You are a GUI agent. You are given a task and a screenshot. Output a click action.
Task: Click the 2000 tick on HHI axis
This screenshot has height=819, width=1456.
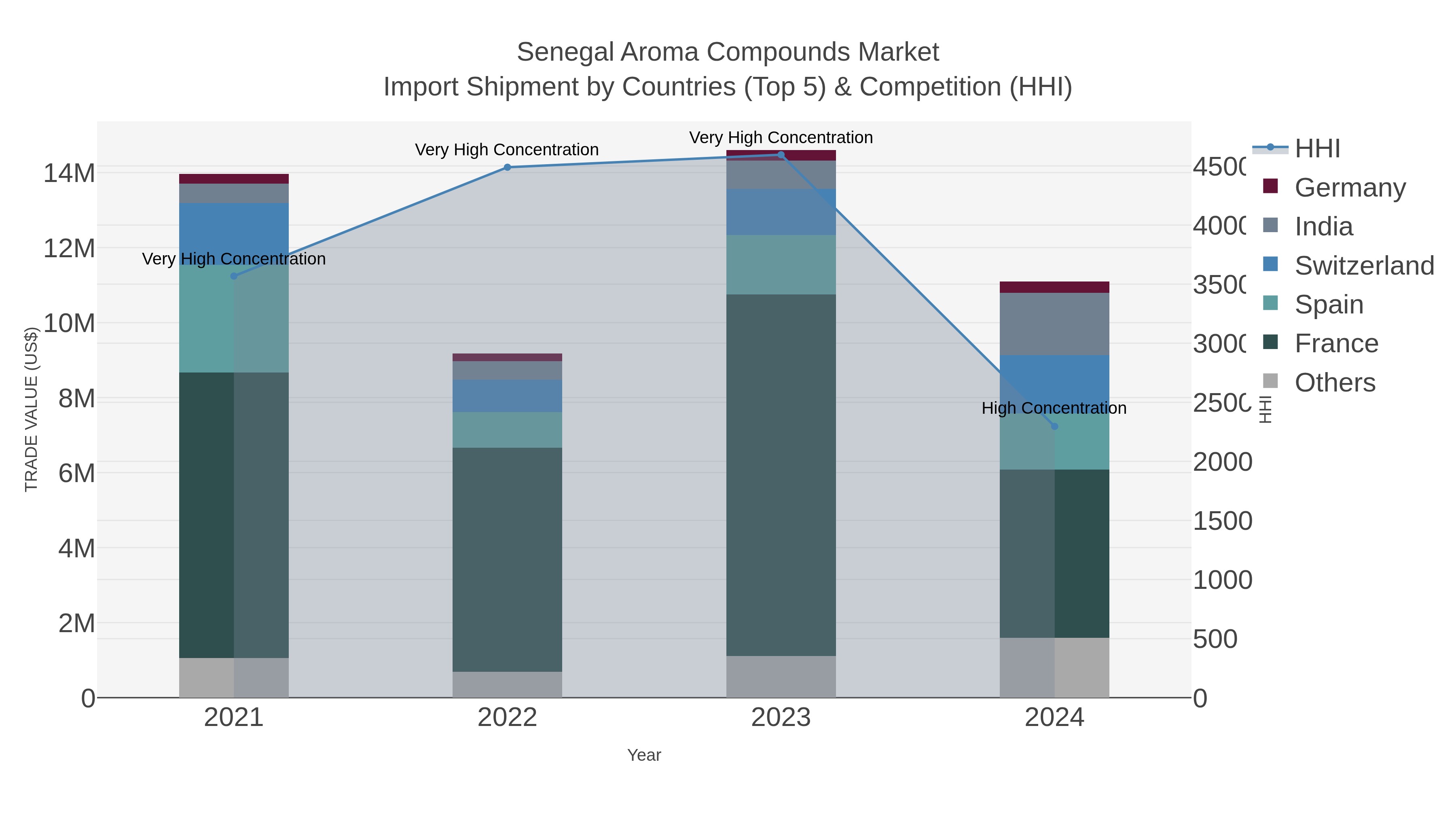click(x=1223, y=462)
